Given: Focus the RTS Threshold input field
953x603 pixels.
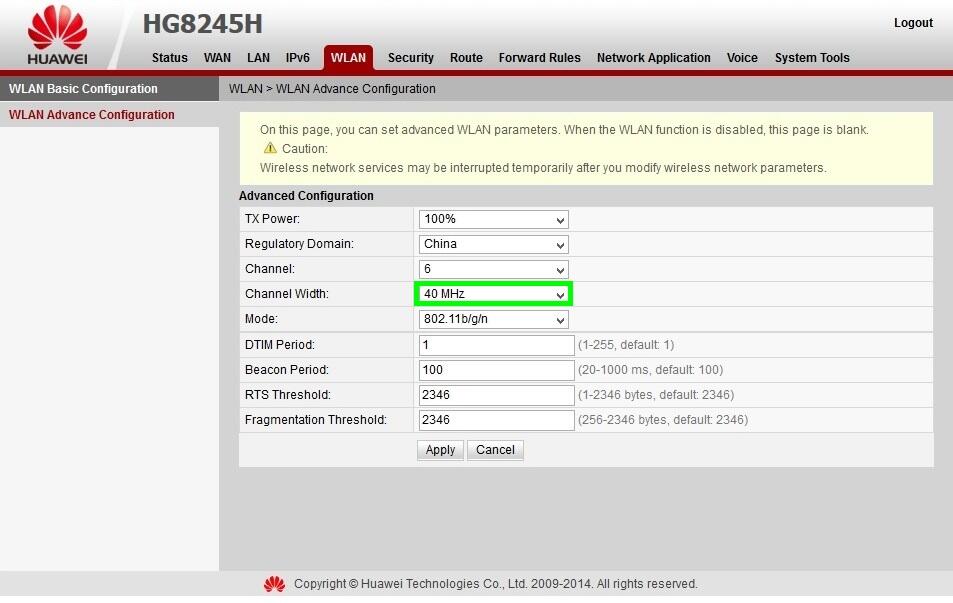Looking at the screenshot, I should point(496,395).
